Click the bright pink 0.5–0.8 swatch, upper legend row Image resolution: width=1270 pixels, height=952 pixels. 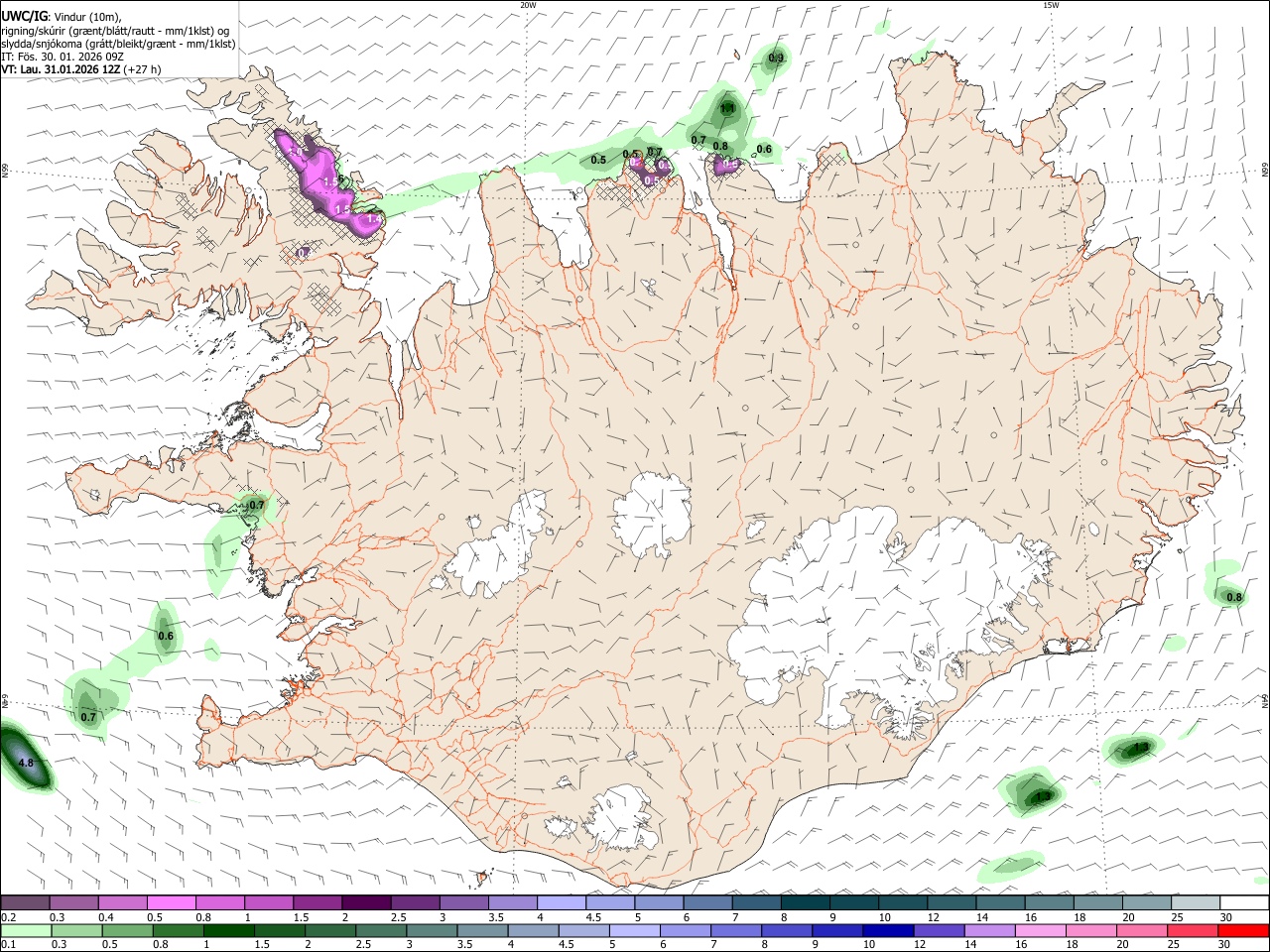171,903
